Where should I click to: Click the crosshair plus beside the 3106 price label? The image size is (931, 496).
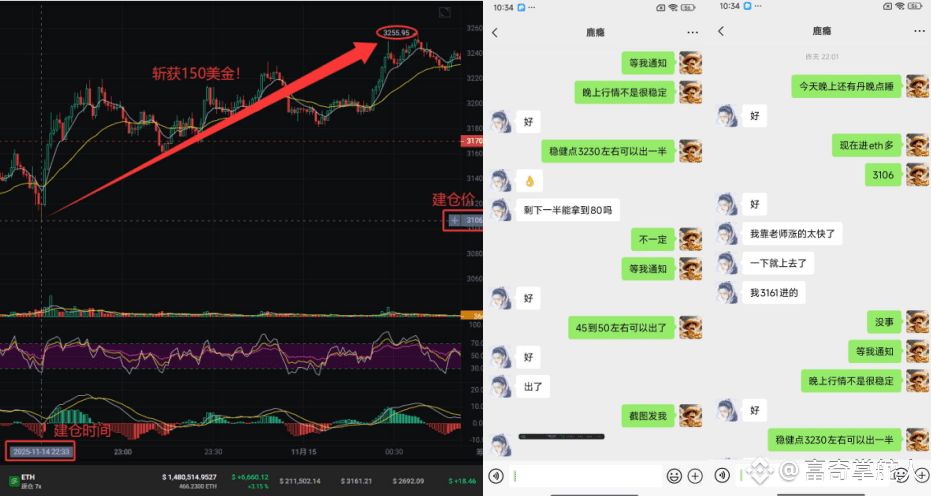(454, 220)
